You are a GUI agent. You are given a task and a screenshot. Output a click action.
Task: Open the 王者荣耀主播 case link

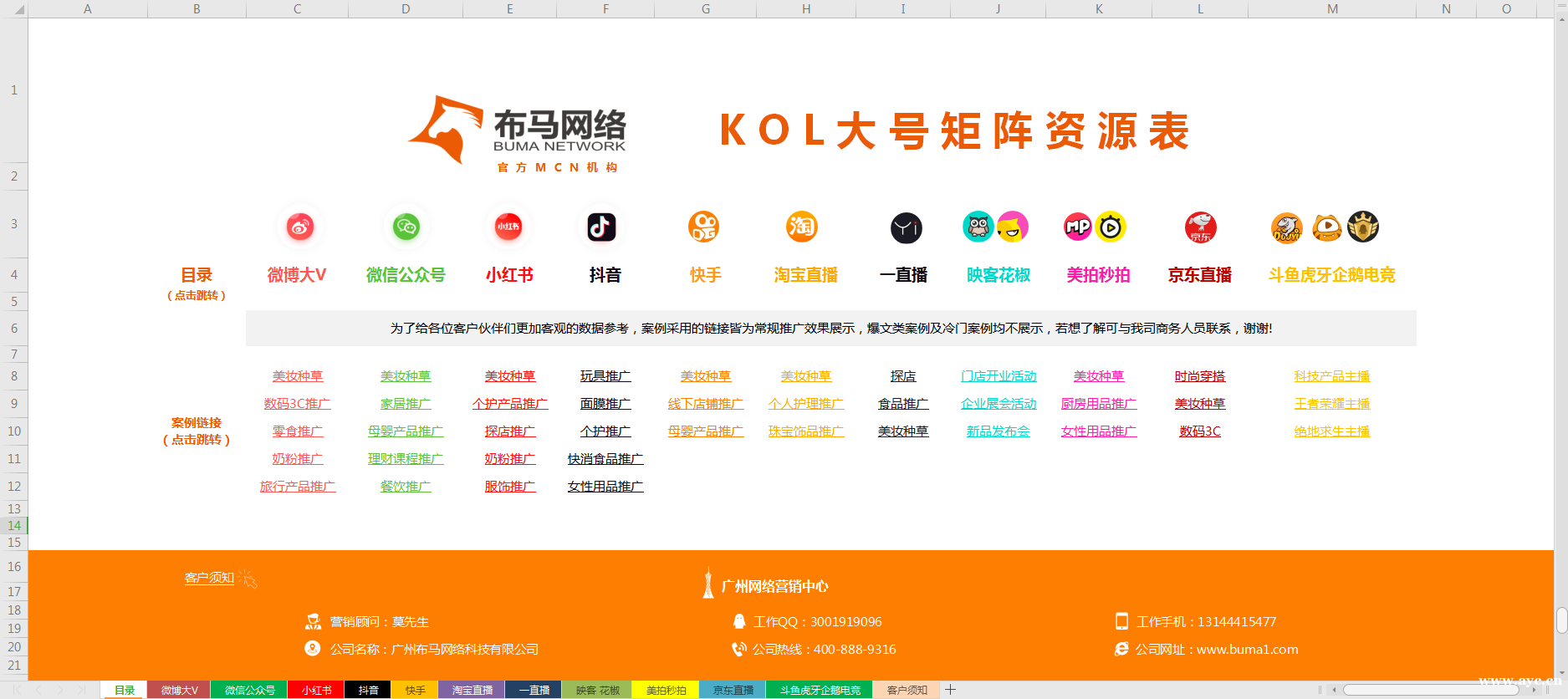pos(1332,404)
